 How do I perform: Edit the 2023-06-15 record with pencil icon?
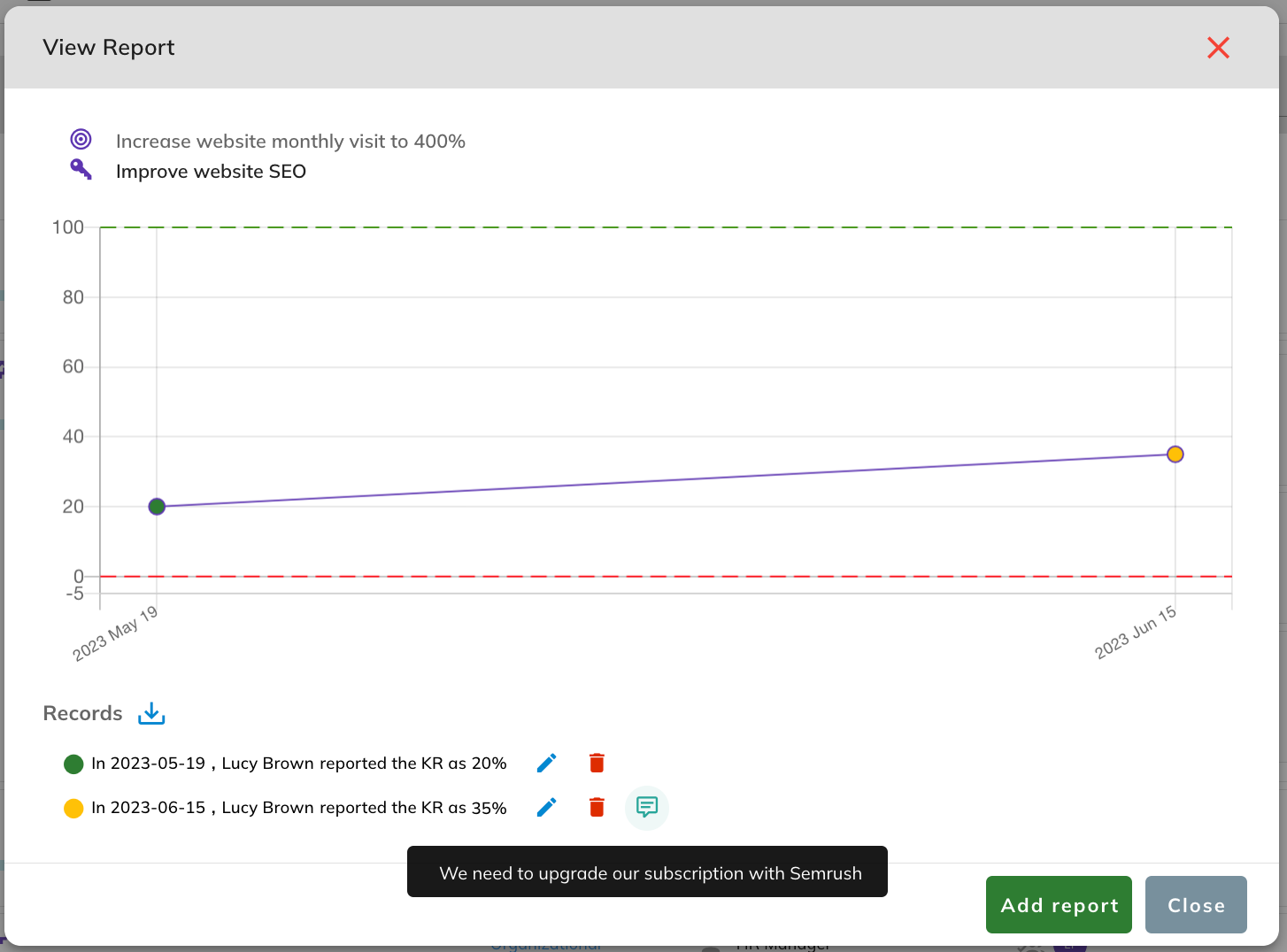547,807
